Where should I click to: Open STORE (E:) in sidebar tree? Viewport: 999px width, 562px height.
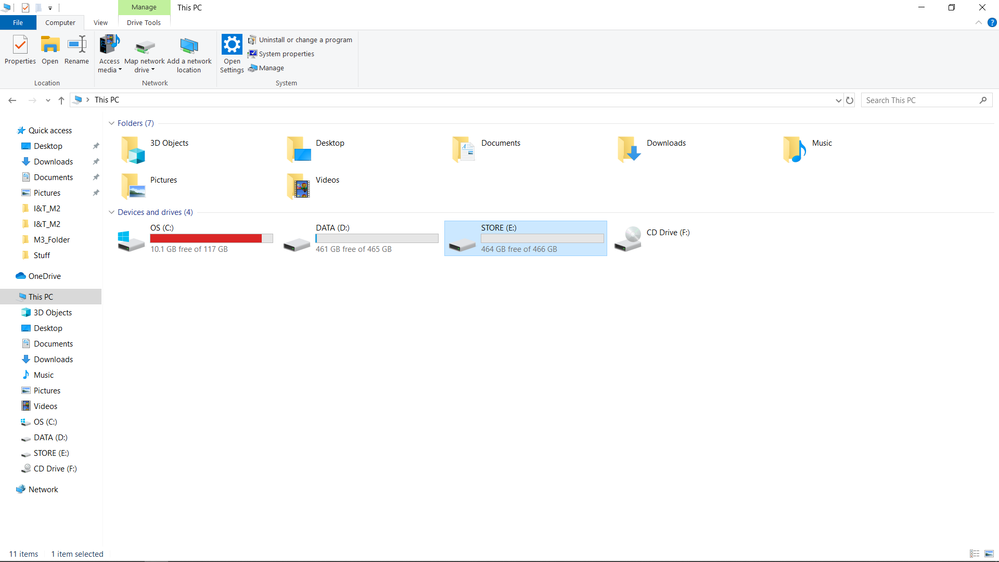pyautogui.click(x=45, y=453)
